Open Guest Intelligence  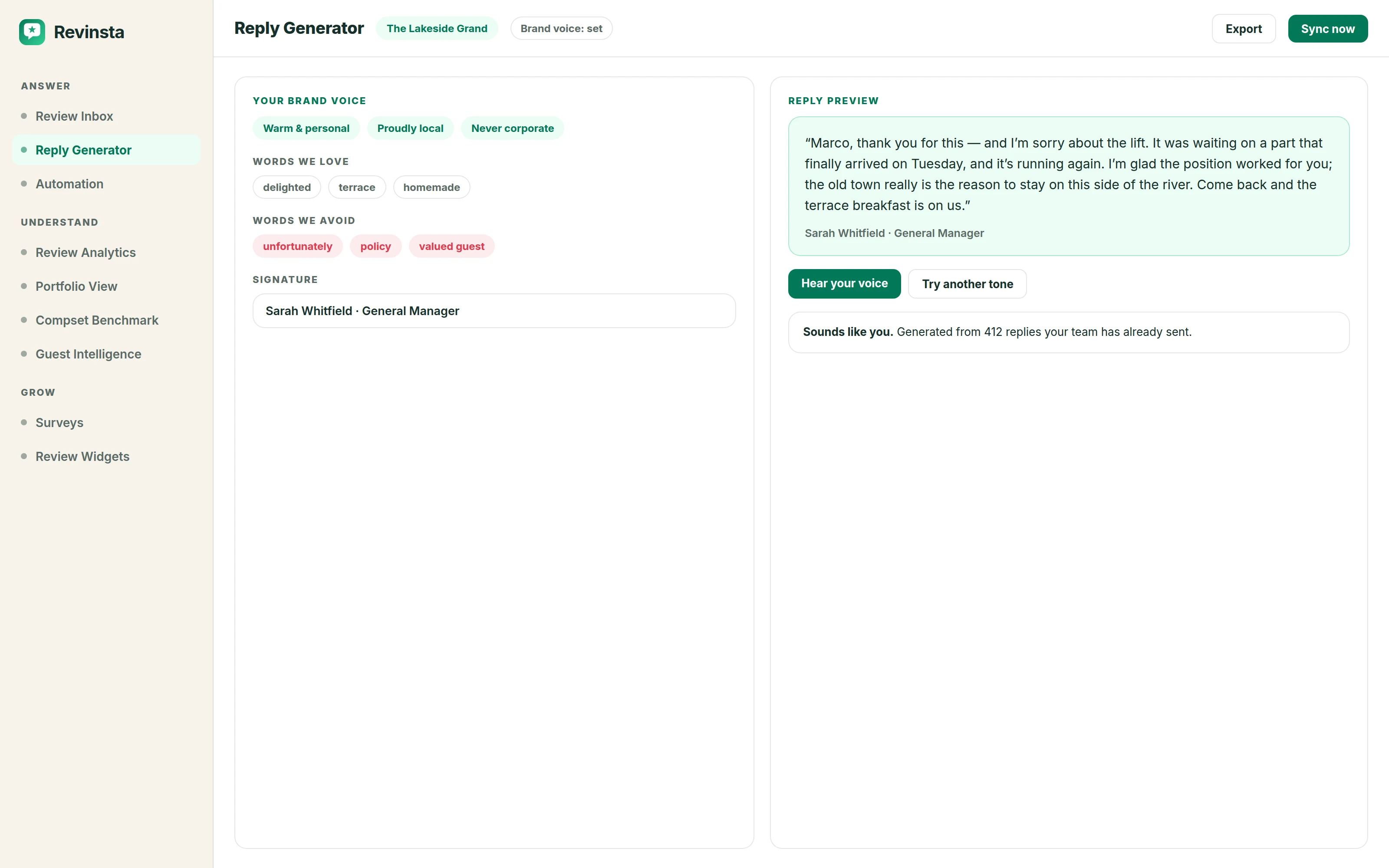coord(106,354)
